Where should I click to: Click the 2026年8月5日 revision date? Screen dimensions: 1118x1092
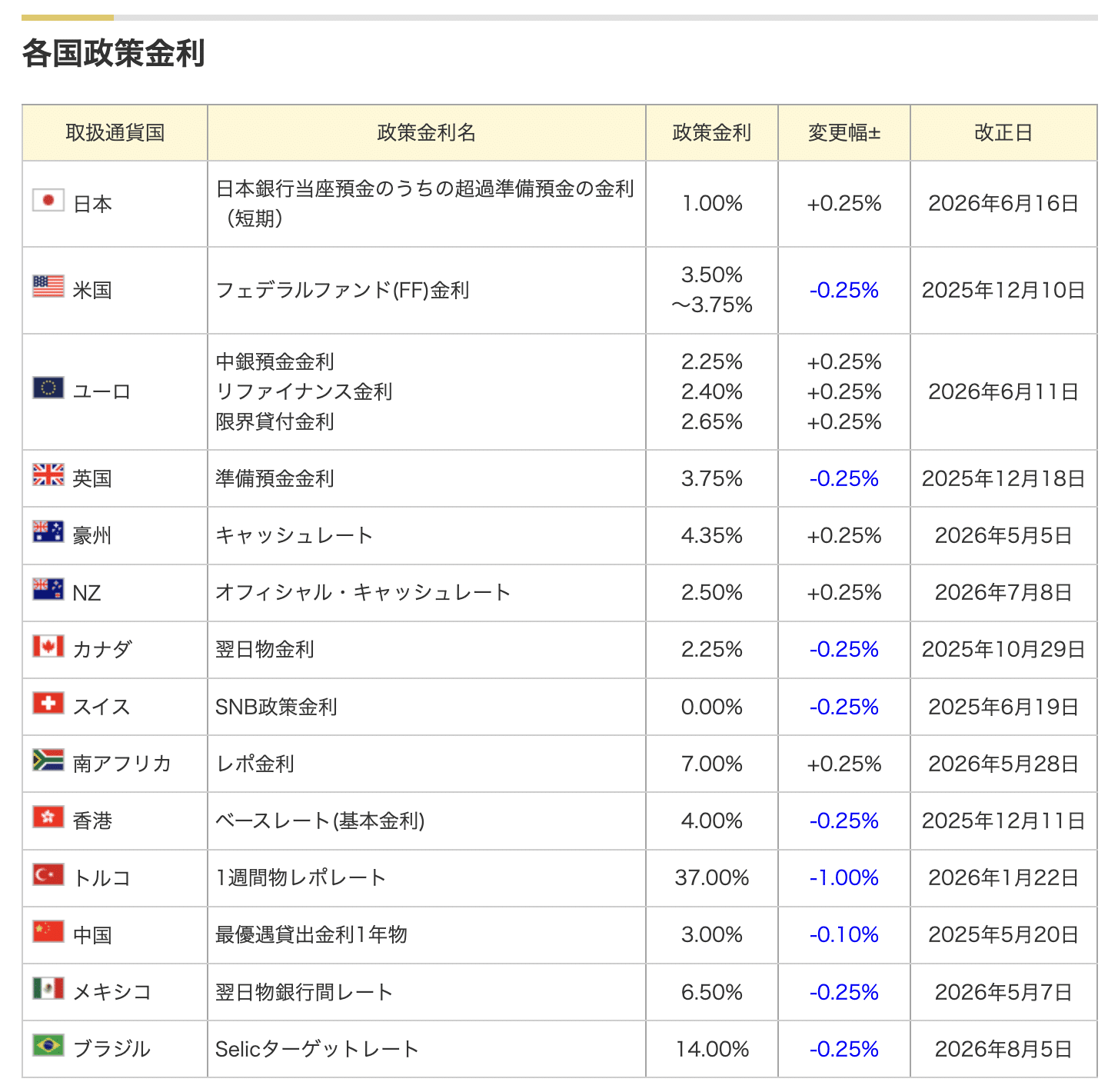pyautogui.click(x=1003, y=1049)
